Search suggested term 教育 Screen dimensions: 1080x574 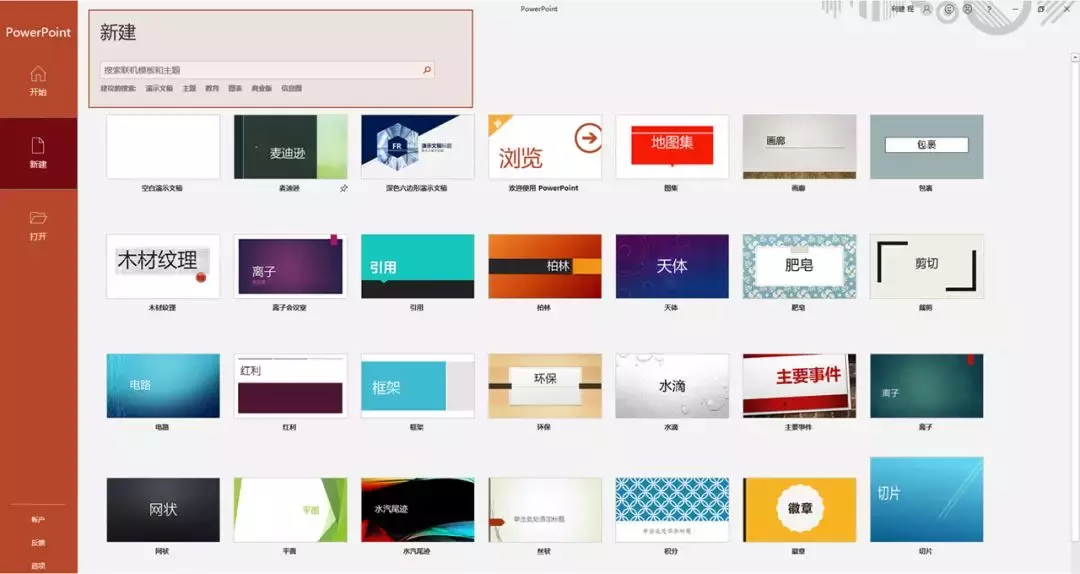pos(212,88)
